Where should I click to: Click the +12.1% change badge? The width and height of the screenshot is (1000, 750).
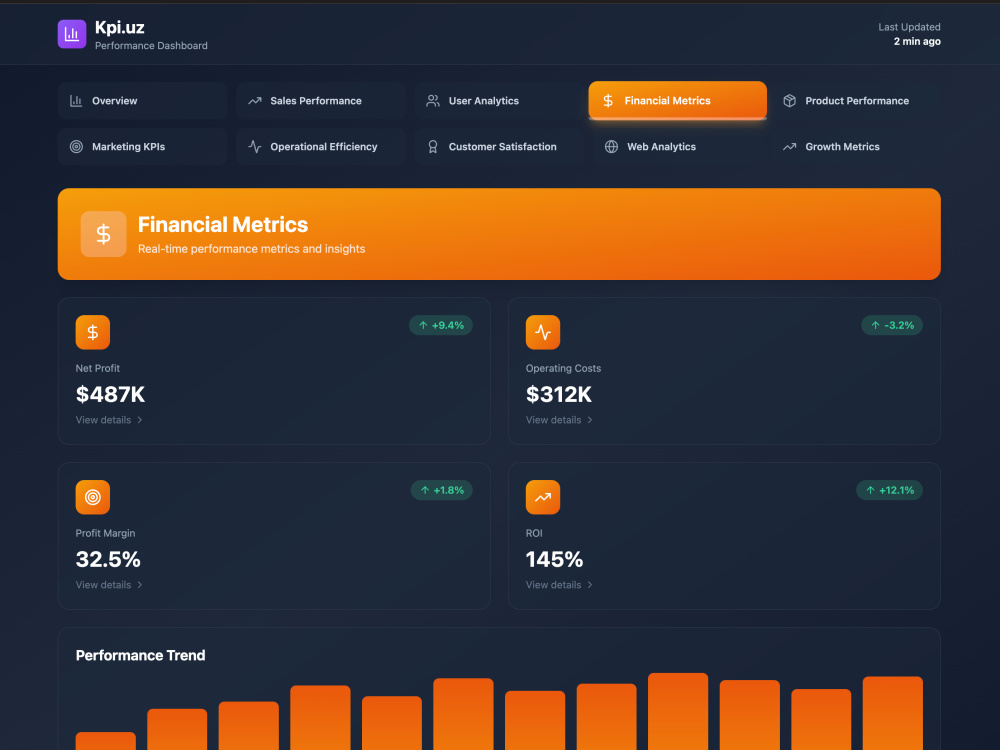tap(889, 490)
